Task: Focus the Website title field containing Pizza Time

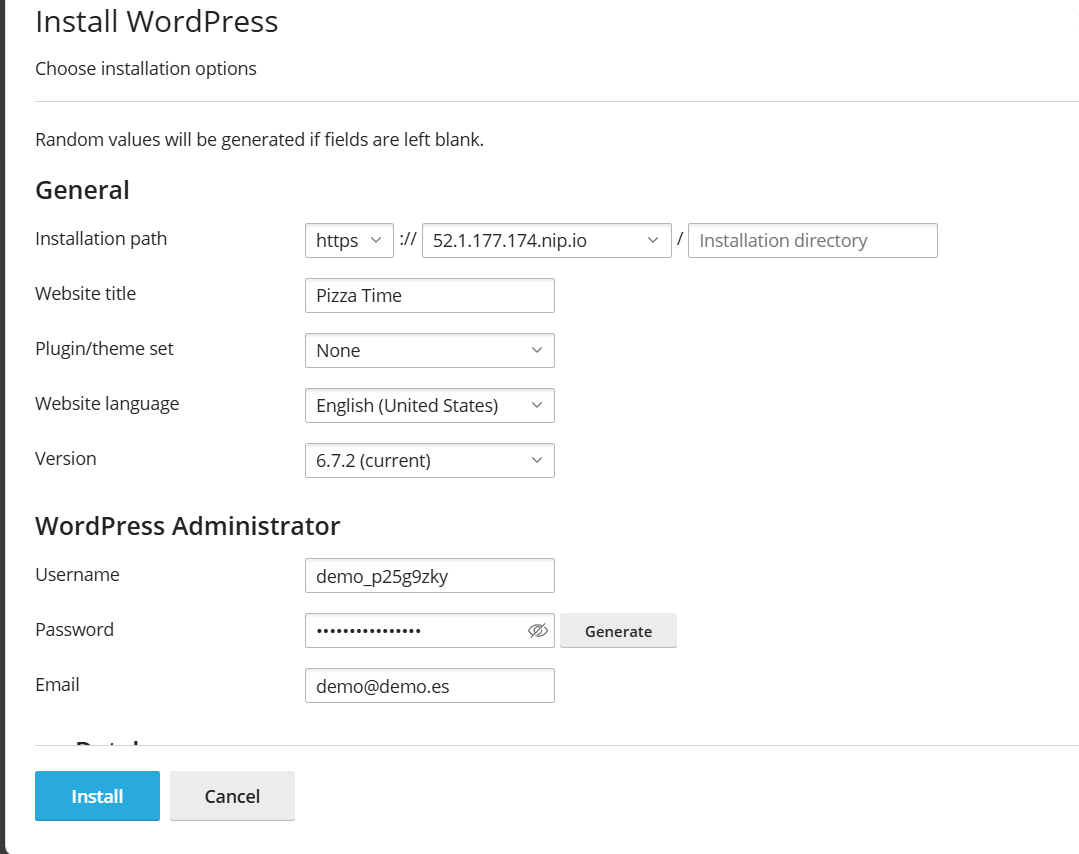Action: (429, 296)
